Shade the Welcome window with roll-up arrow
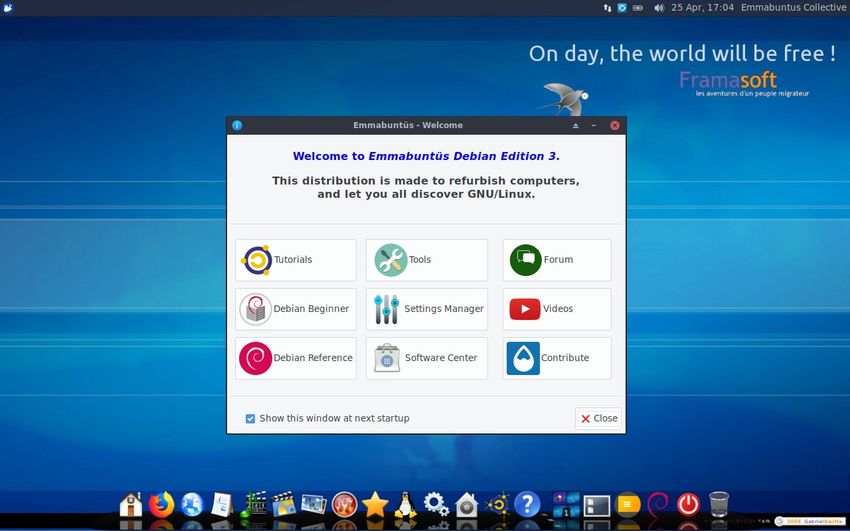Screen dimensions: 850x531 tap(576, 125)
